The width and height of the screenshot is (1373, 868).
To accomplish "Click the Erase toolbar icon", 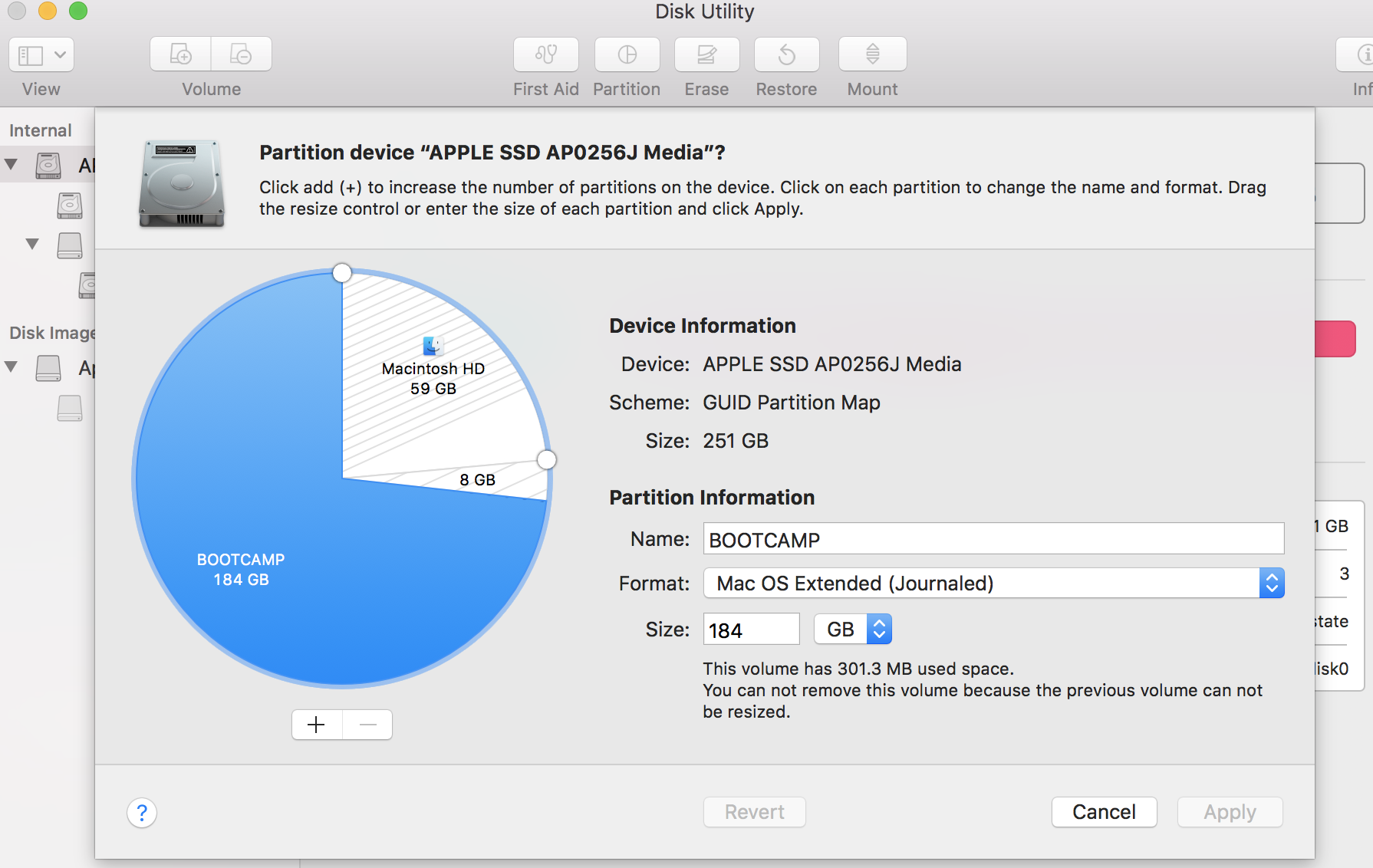I will [706, 54].
